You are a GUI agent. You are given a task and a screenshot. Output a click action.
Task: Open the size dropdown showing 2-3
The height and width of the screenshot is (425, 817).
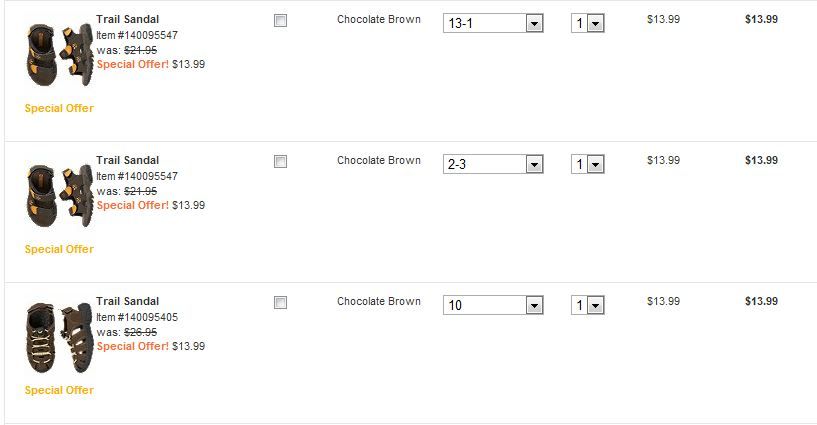(493, 164)
